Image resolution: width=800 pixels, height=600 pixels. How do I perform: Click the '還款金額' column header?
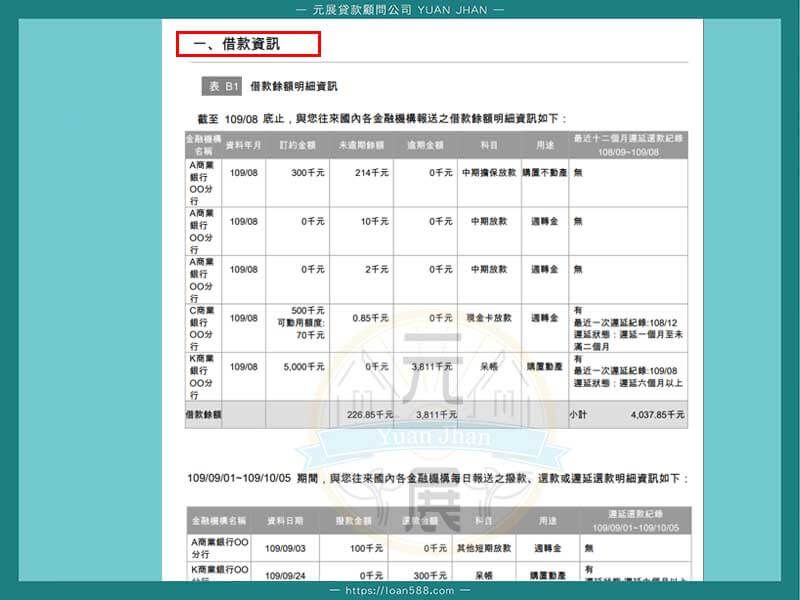420,521
